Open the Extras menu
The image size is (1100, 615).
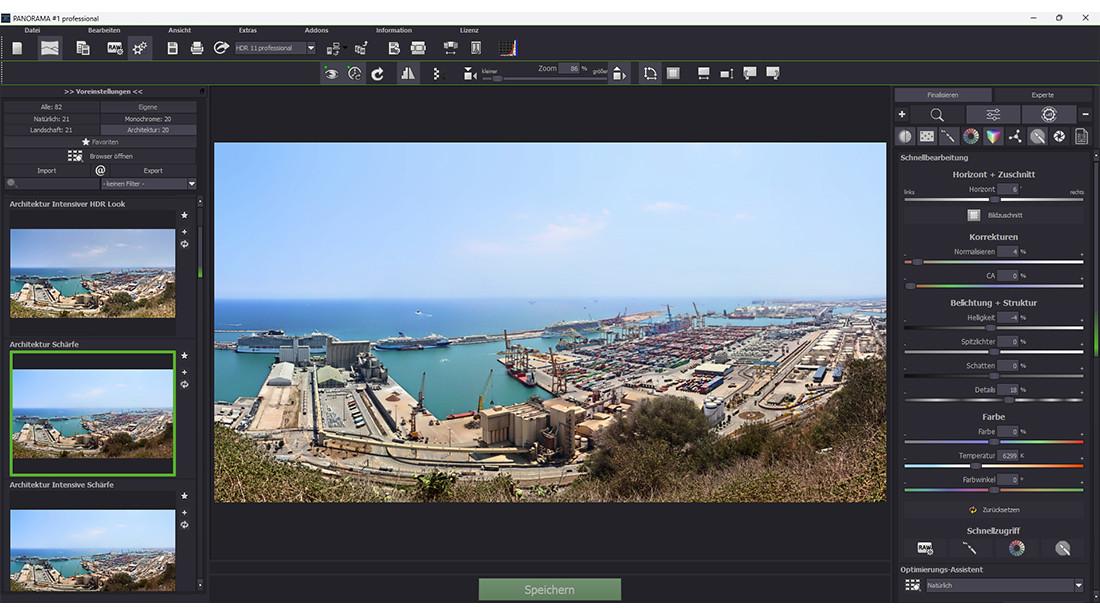pyautogui.click(x=247, y=30)
